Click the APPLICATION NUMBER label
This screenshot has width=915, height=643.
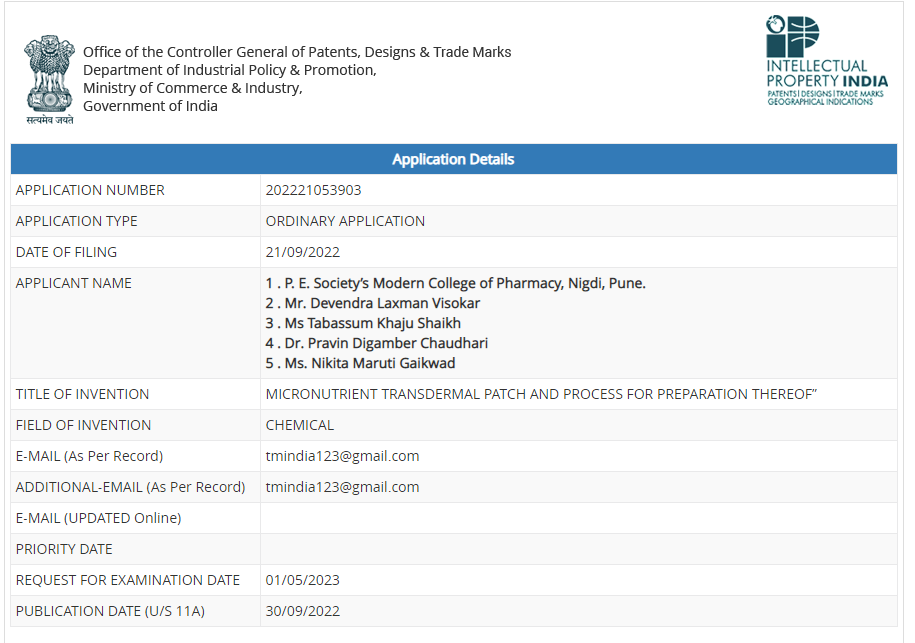(90, 190)
